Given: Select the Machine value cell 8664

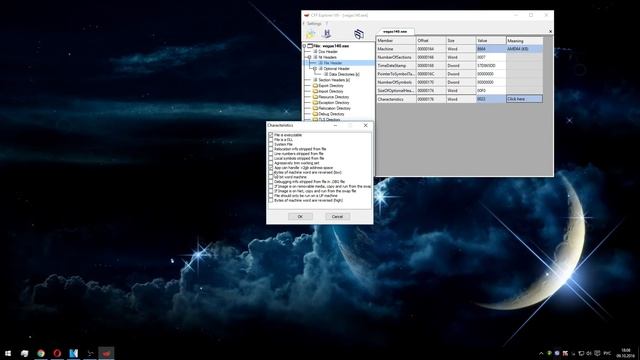Looking at the screenshot, I should (491, 49).
